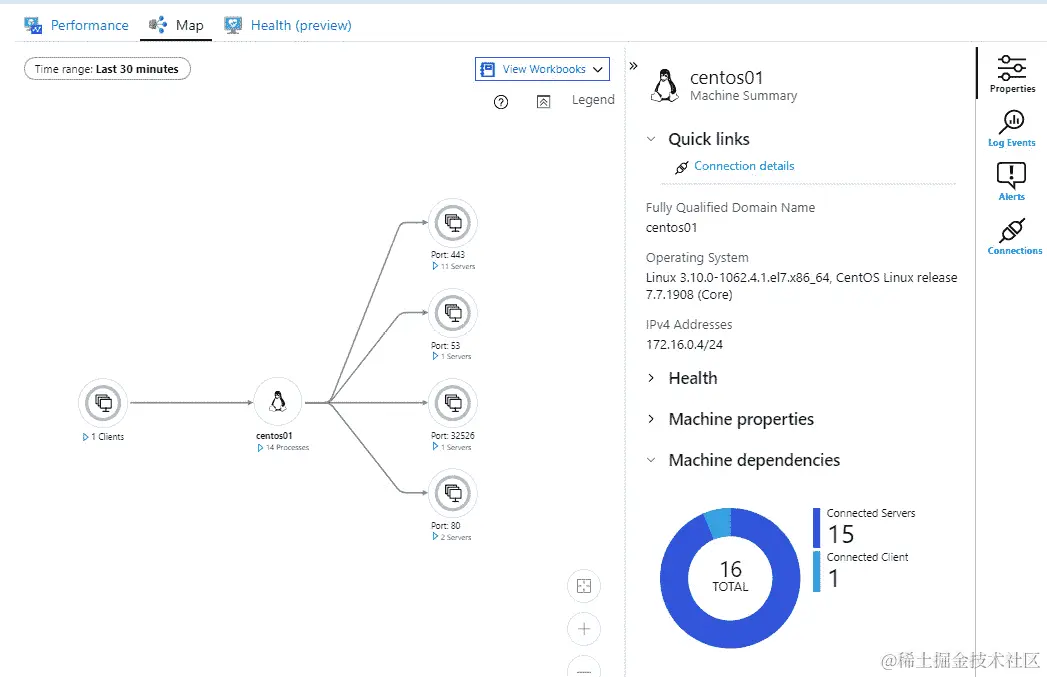Viewport: 1047px width, 677px height.
Task: Expand the 1 Servers under Port 53
Action: (435, 356)
